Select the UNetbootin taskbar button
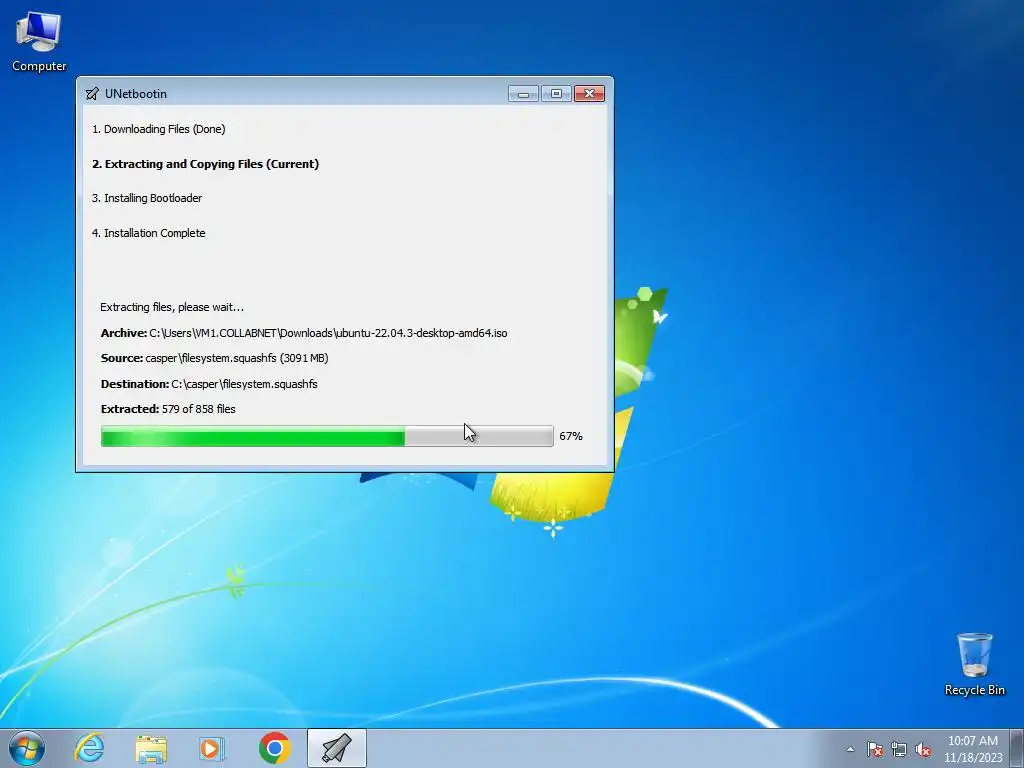Screen dimensions: 1024x768 336,748
